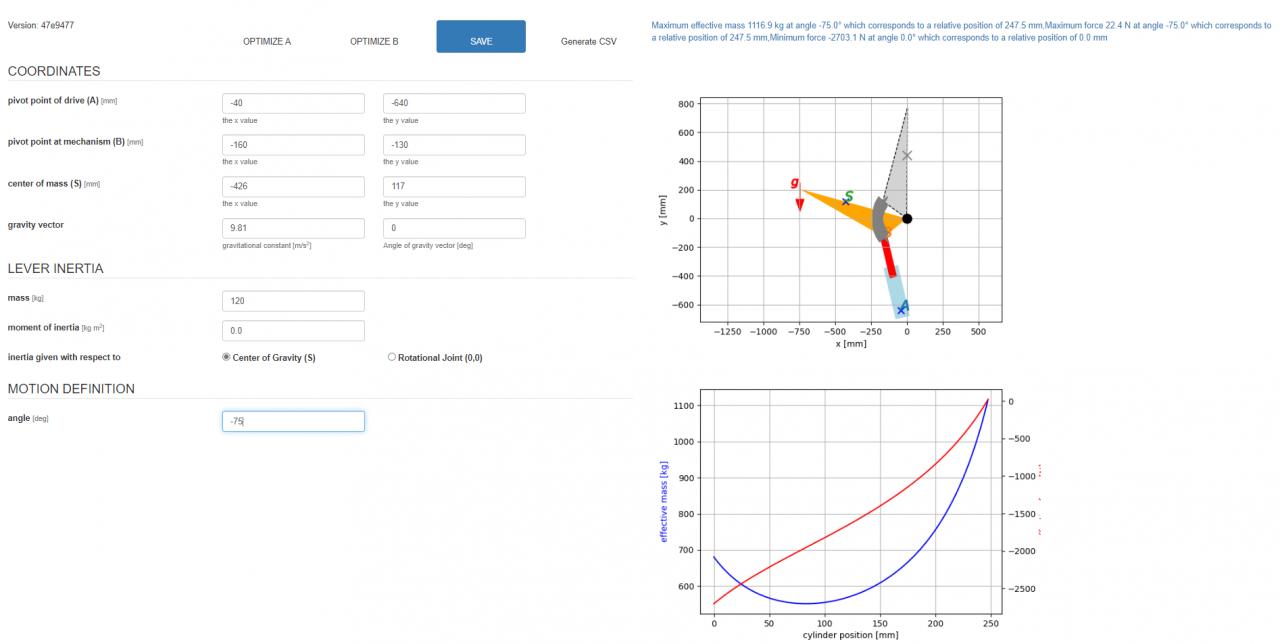Click the red gravity arrow in the mechanism plot
1280x644 pixels.
pos(800,203)
